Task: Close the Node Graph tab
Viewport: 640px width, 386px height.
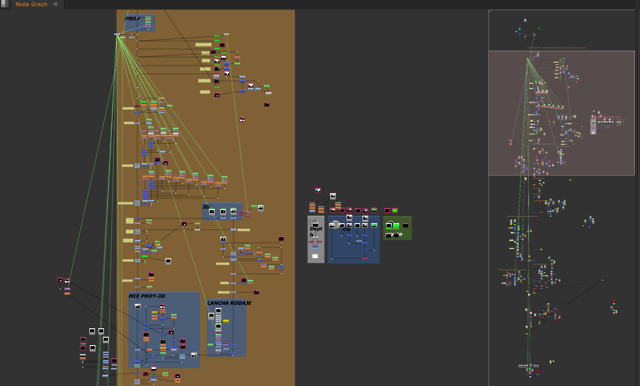Action: [56, 4]
